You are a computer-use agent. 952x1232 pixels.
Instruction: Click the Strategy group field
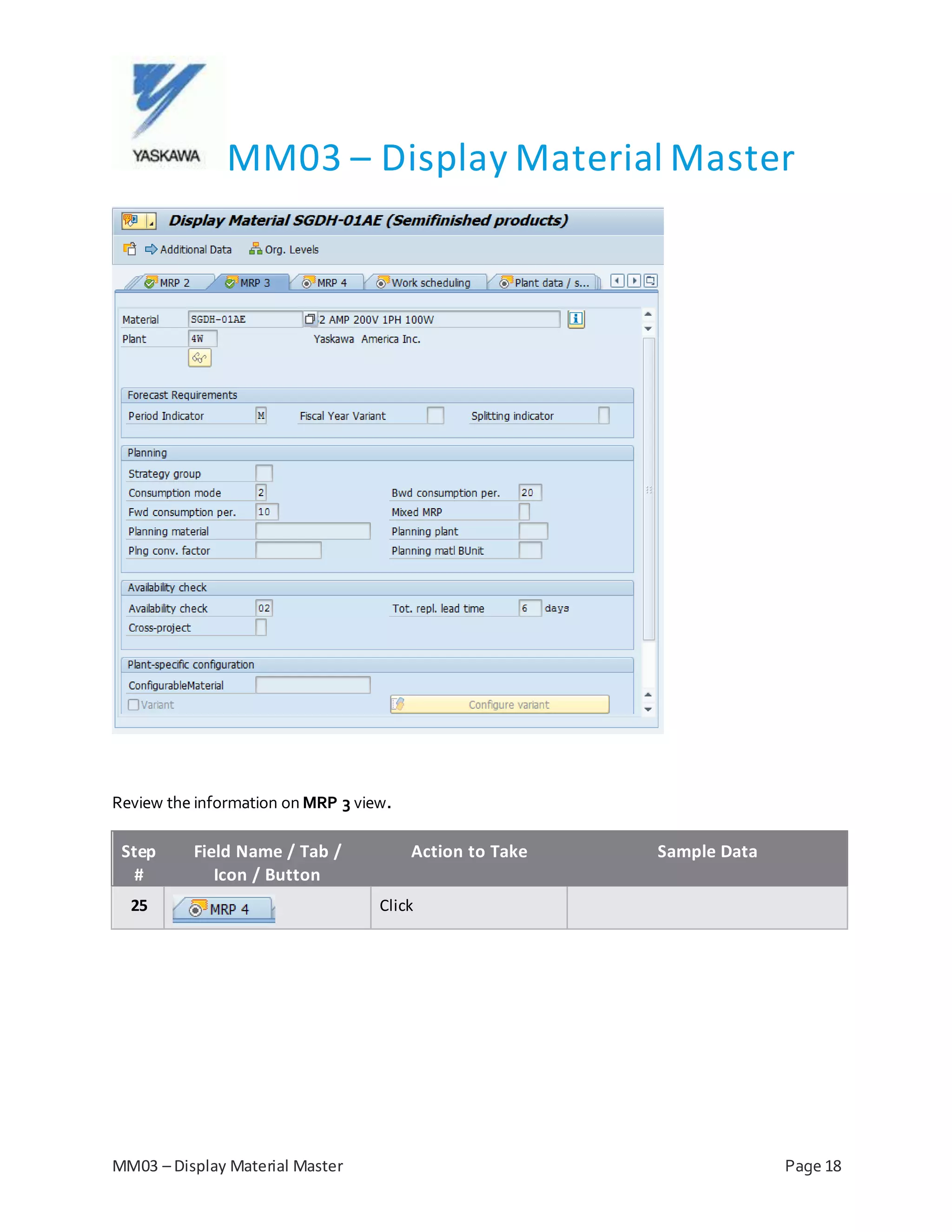(x=264, y=473)
